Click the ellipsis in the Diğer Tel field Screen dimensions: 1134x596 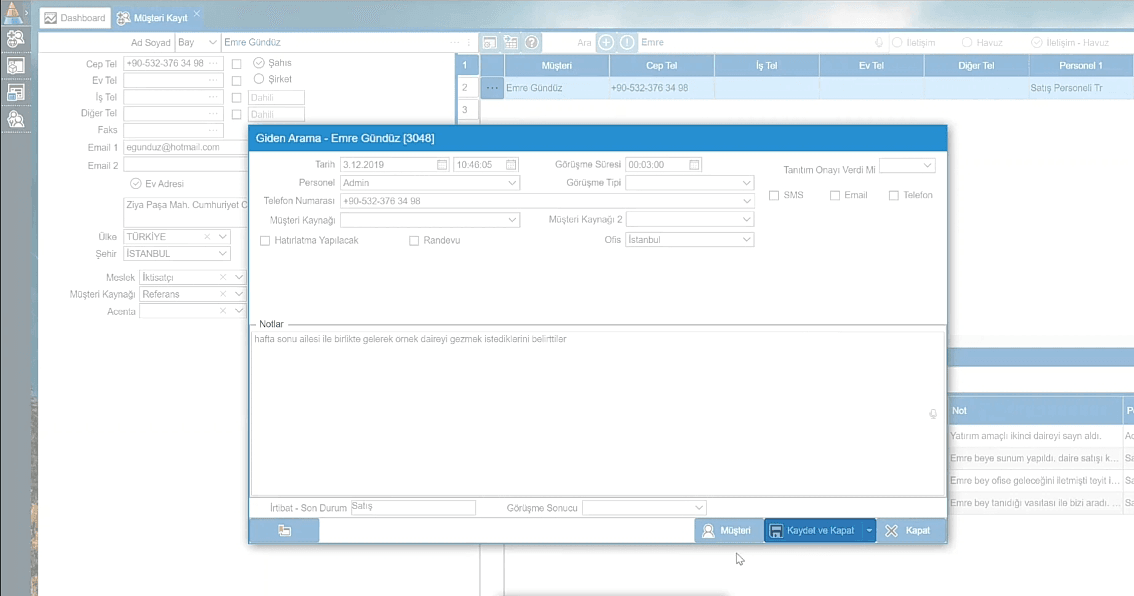click(213, 114)
